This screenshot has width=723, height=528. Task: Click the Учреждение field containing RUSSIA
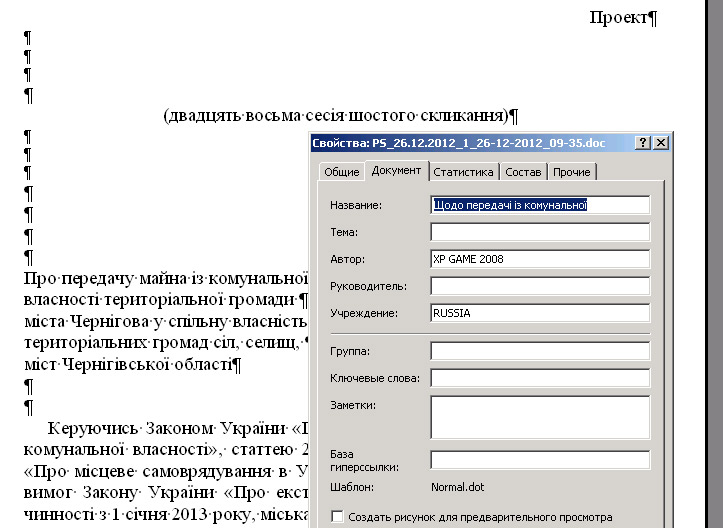click(x=540, y=313)
